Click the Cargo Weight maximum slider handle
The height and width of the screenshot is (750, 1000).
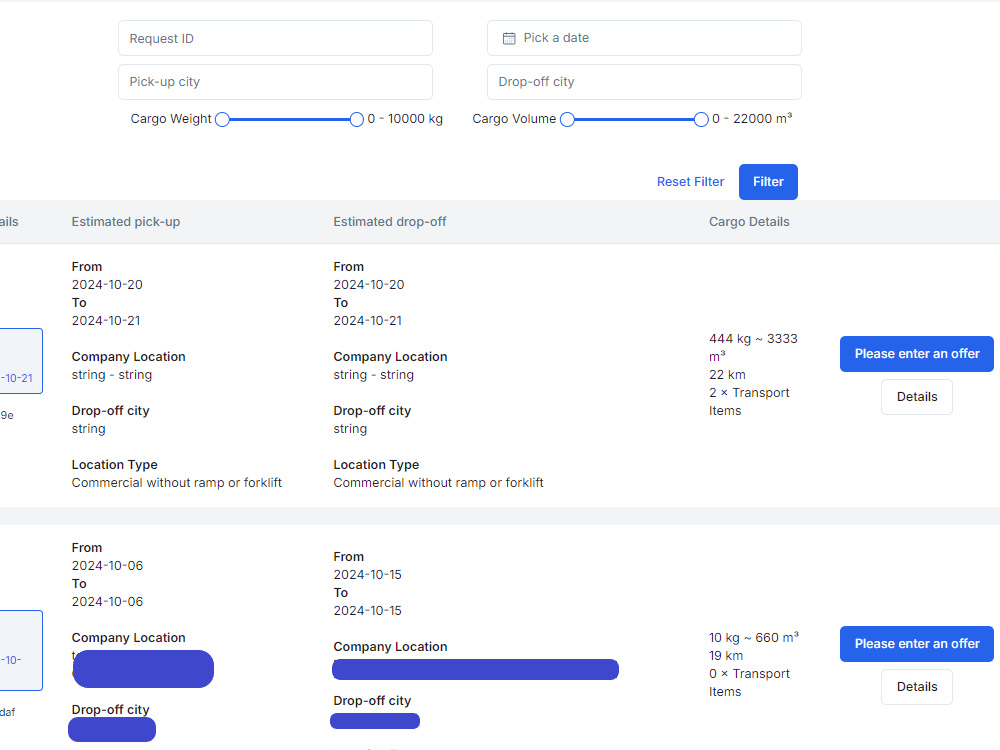pos(357,119)
